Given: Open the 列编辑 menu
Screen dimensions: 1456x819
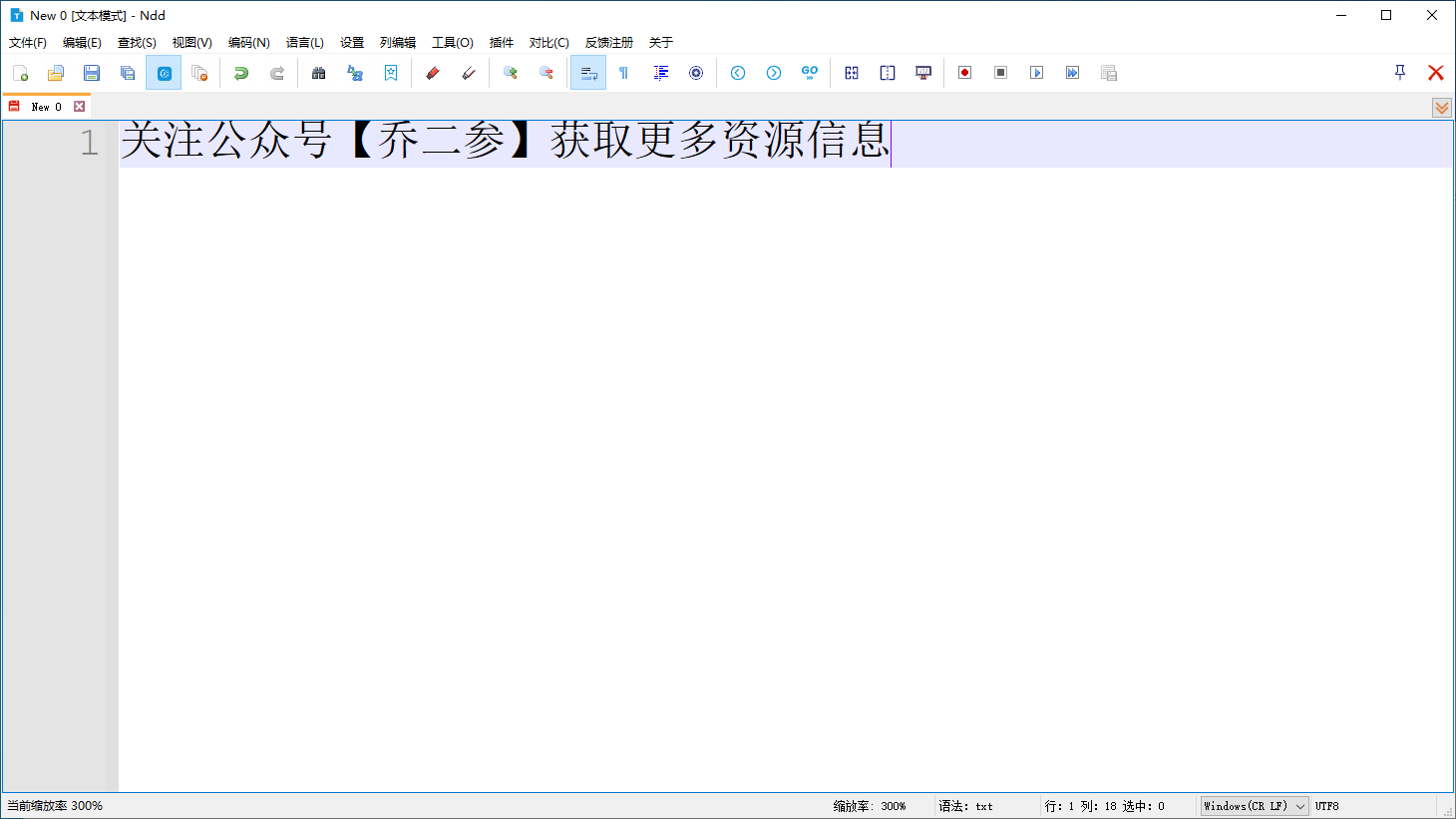Looking at the screenshot, I should [x=398, y=43].
